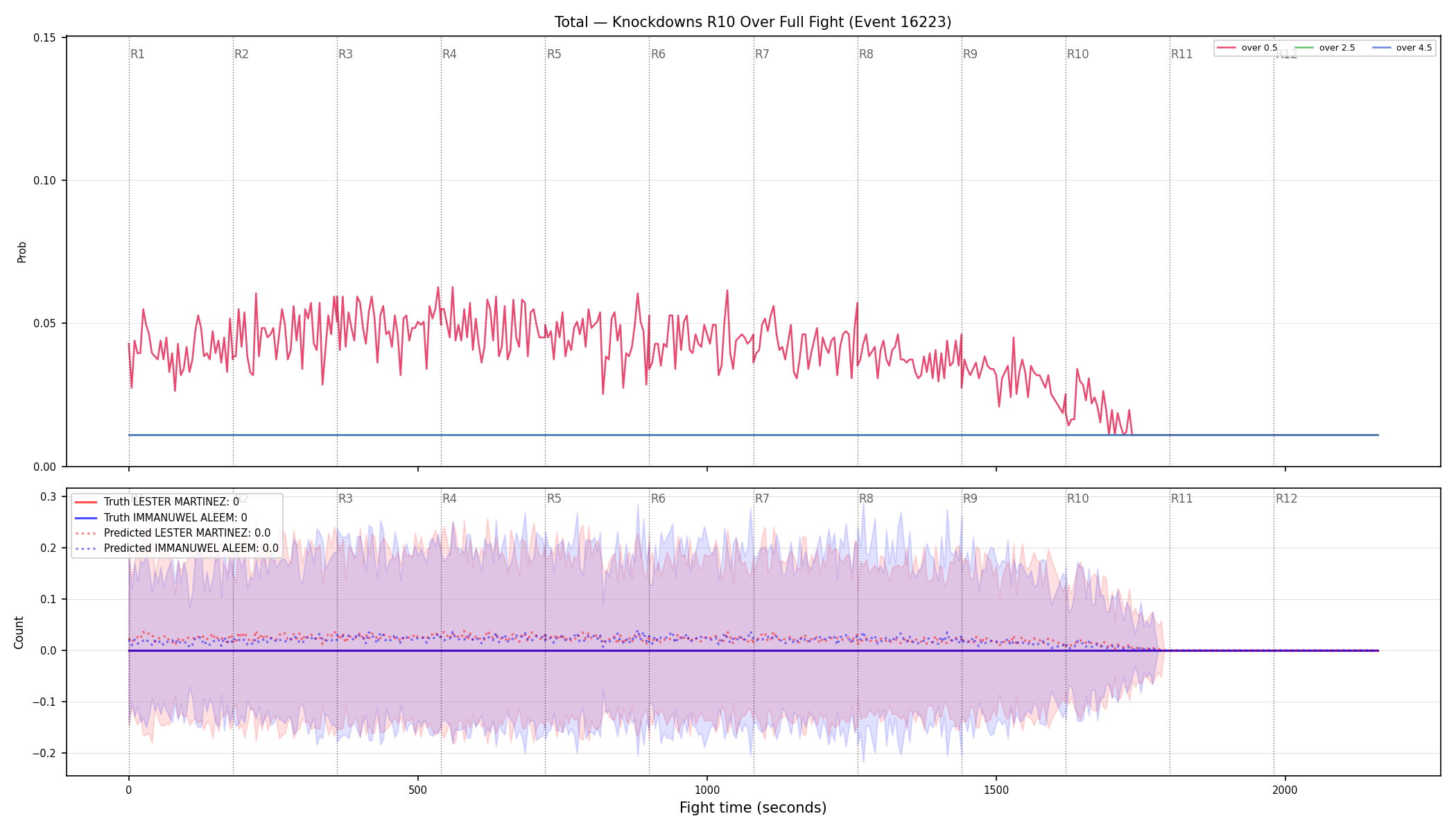Click the R4 round label in the Count plot

[x=449, y=499]
